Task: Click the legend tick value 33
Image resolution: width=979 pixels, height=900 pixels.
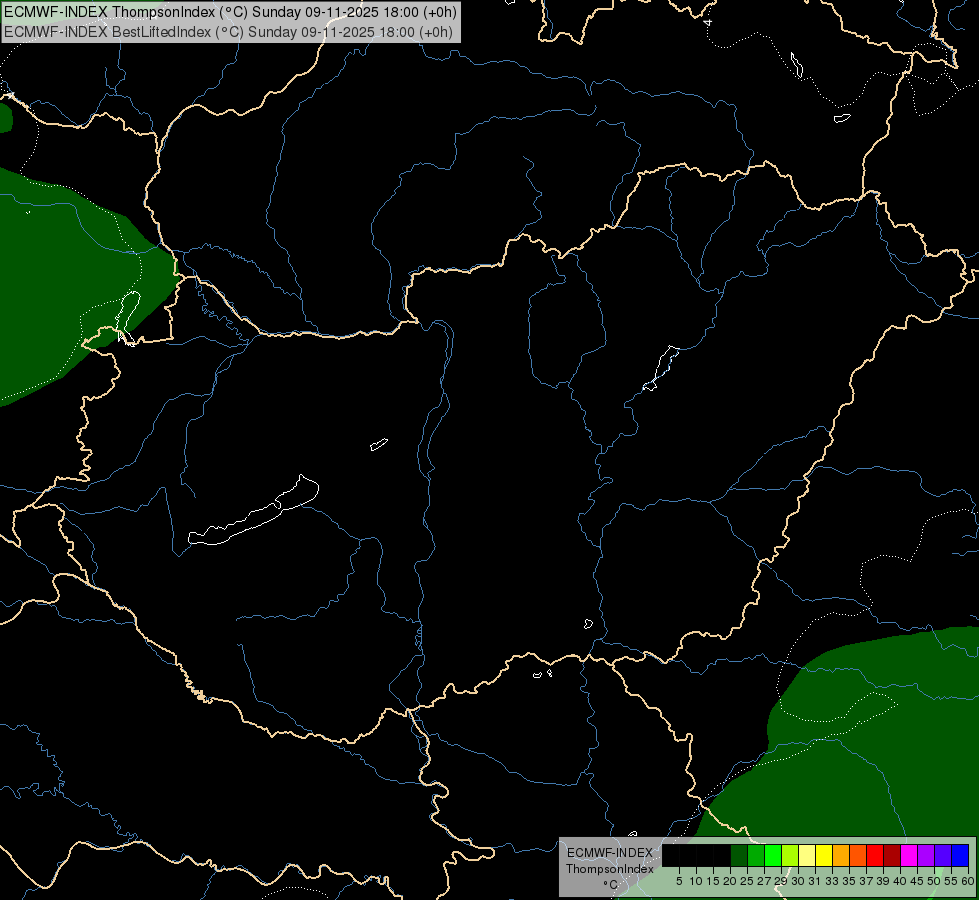Action: click(x=832, y=881)
